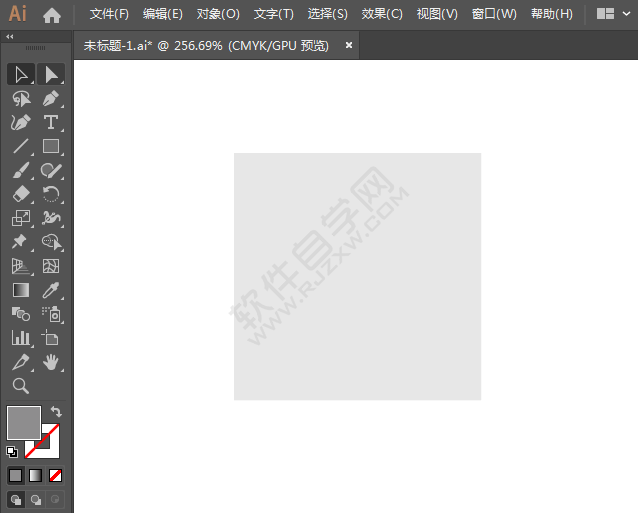Open the 视图(V) menu
Image resolution: width=638 pixels, height=513 pixels.
coord(437,14)
